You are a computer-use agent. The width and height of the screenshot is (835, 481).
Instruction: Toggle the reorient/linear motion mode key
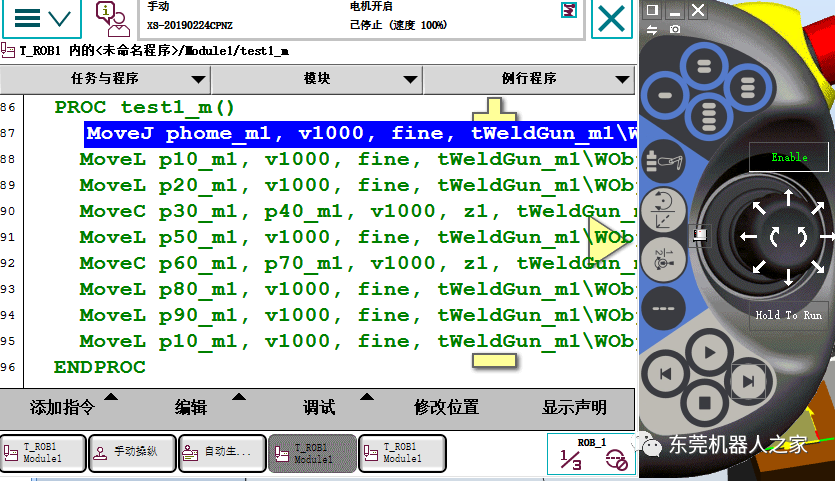661,208
